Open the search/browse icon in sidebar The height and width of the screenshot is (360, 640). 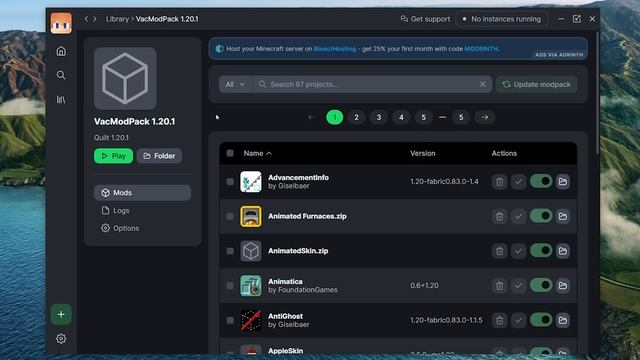(x=61, y=75)
